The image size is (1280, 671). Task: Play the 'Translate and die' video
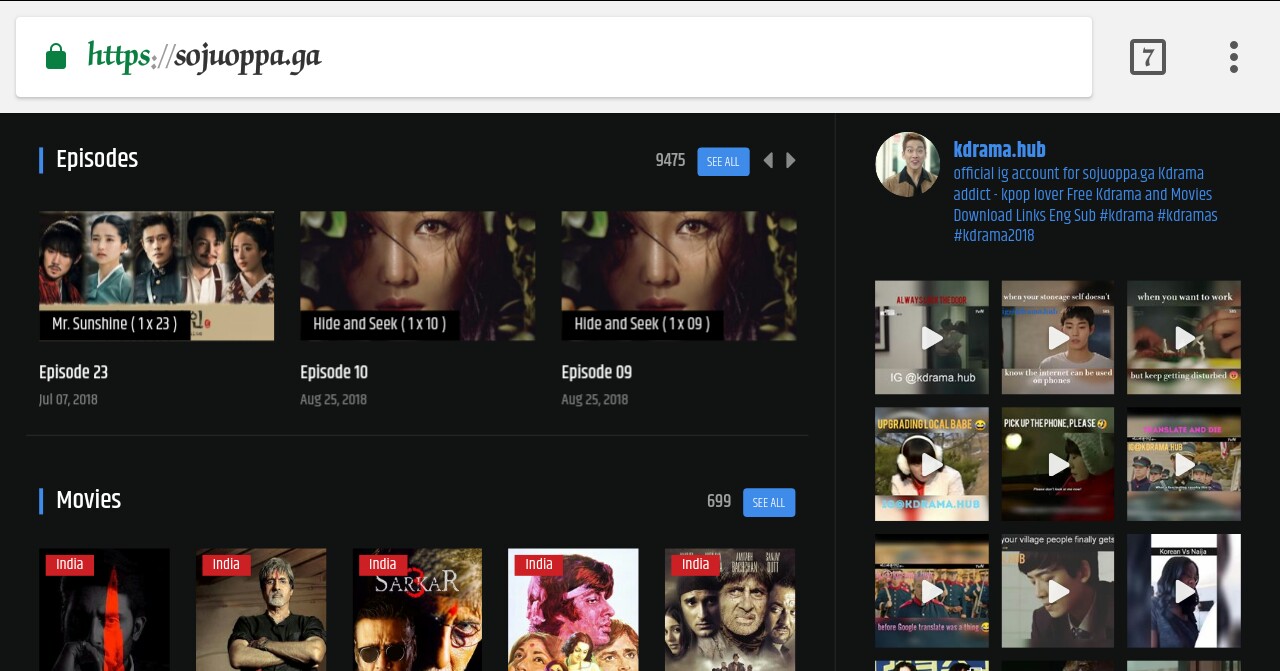[x=1184, y=464]
